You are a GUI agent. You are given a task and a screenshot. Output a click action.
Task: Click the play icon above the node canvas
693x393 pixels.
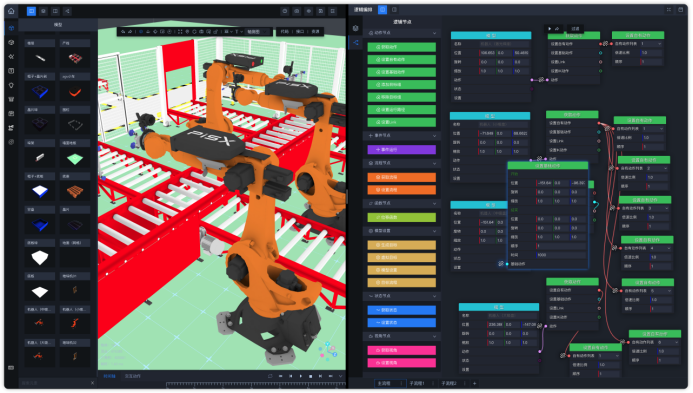click(x=550, y=28)
